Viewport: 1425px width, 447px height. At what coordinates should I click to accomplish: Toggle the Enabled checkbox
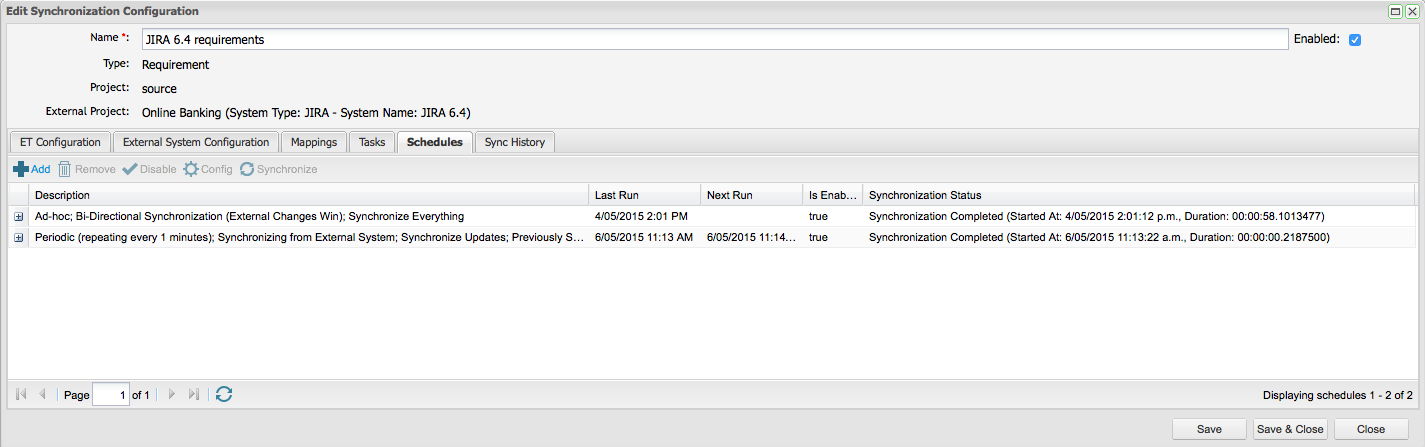[x=1355, y=40]
